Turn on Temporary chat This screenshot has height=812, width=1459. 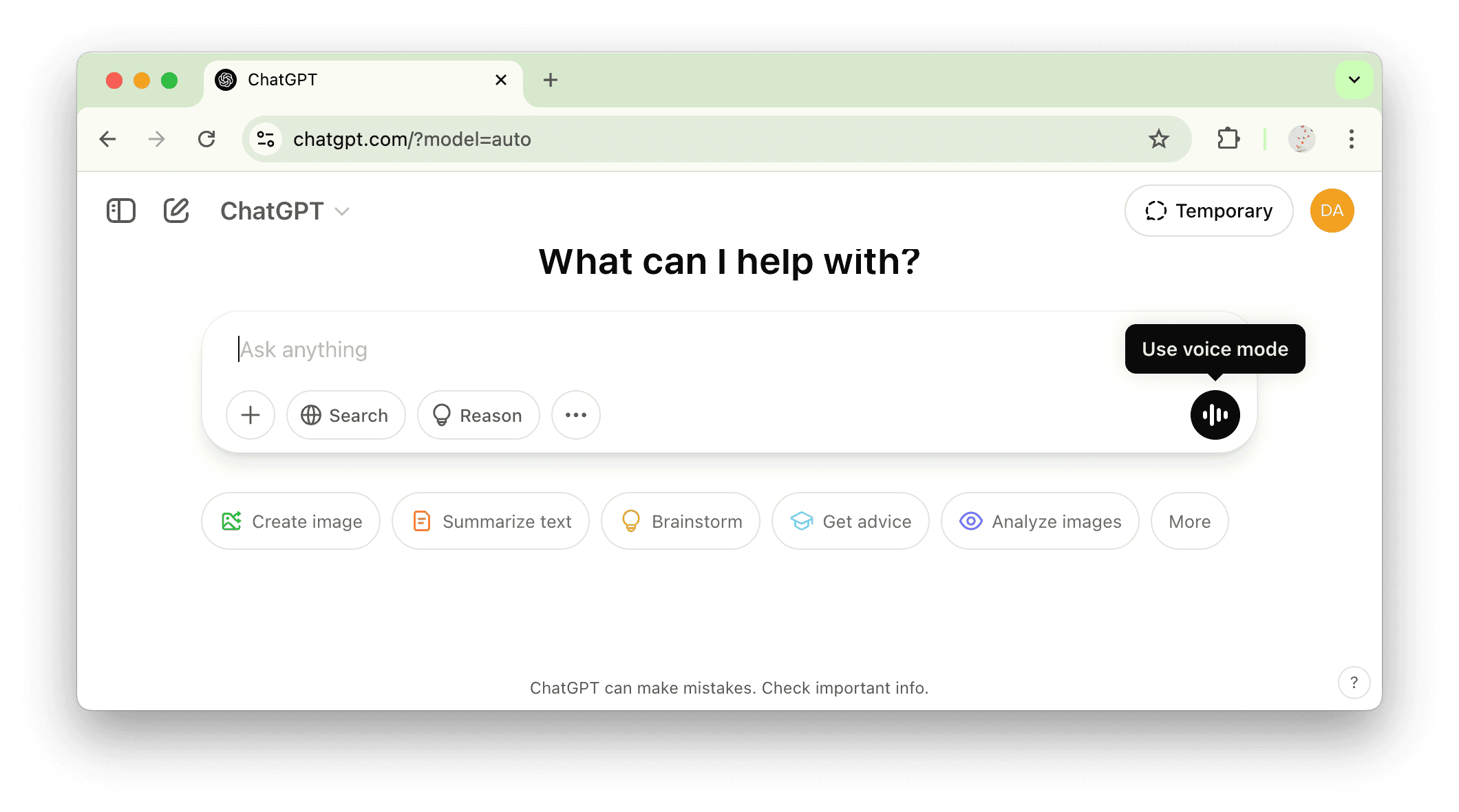pyautogui.click(x=1208, y=211)
